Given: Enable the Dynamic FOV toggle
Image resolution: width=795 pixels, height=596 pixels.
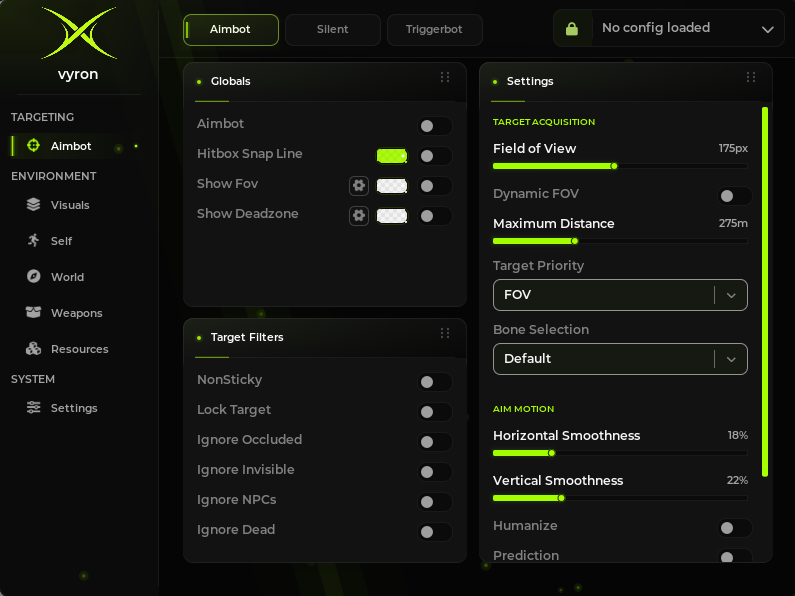Looking at the screenshot, I should click(x=735, y=196).
